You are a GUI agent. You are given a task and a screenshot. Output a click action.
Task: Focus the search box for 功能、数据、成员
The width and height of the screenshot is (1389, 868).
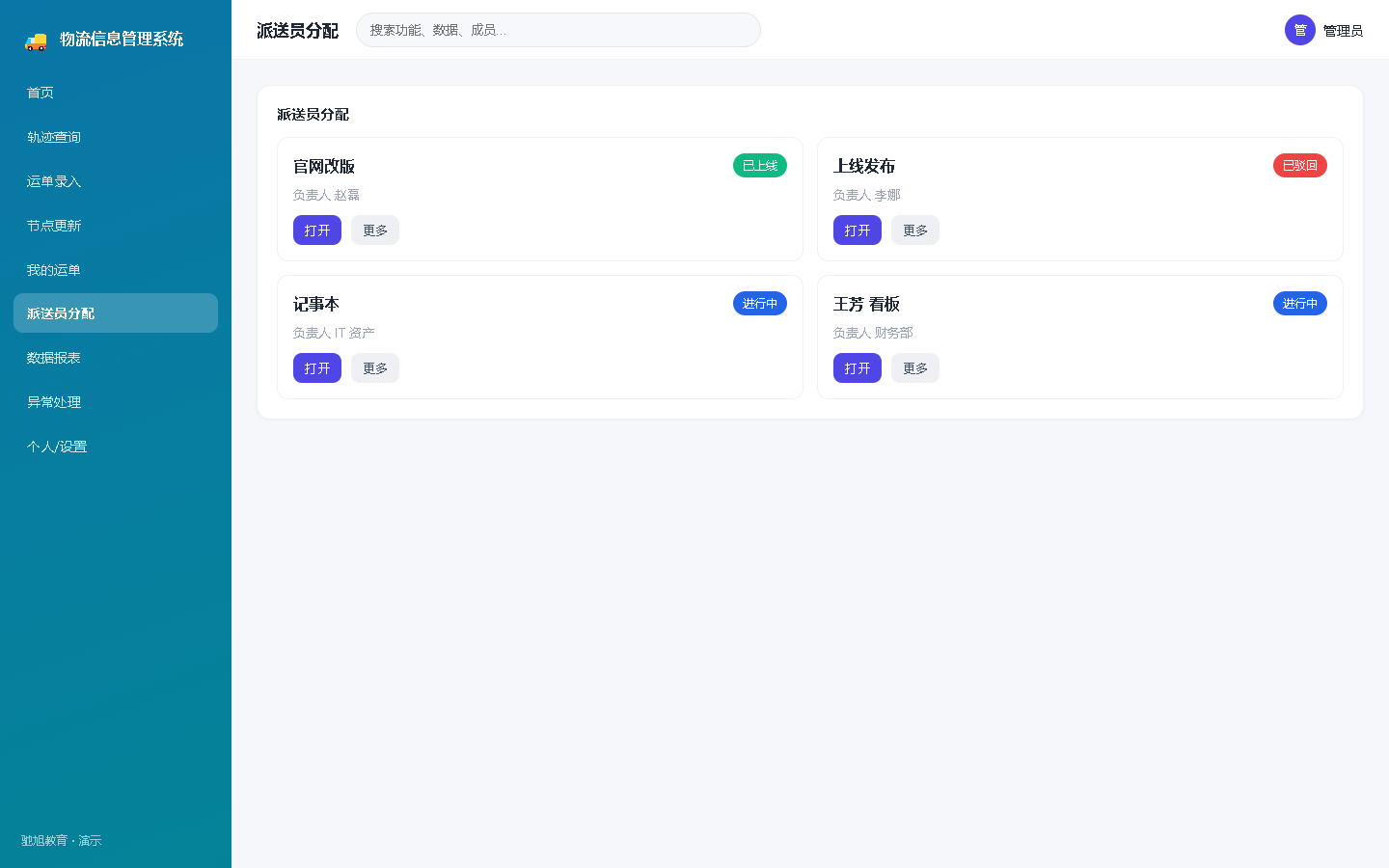[558, 30]
